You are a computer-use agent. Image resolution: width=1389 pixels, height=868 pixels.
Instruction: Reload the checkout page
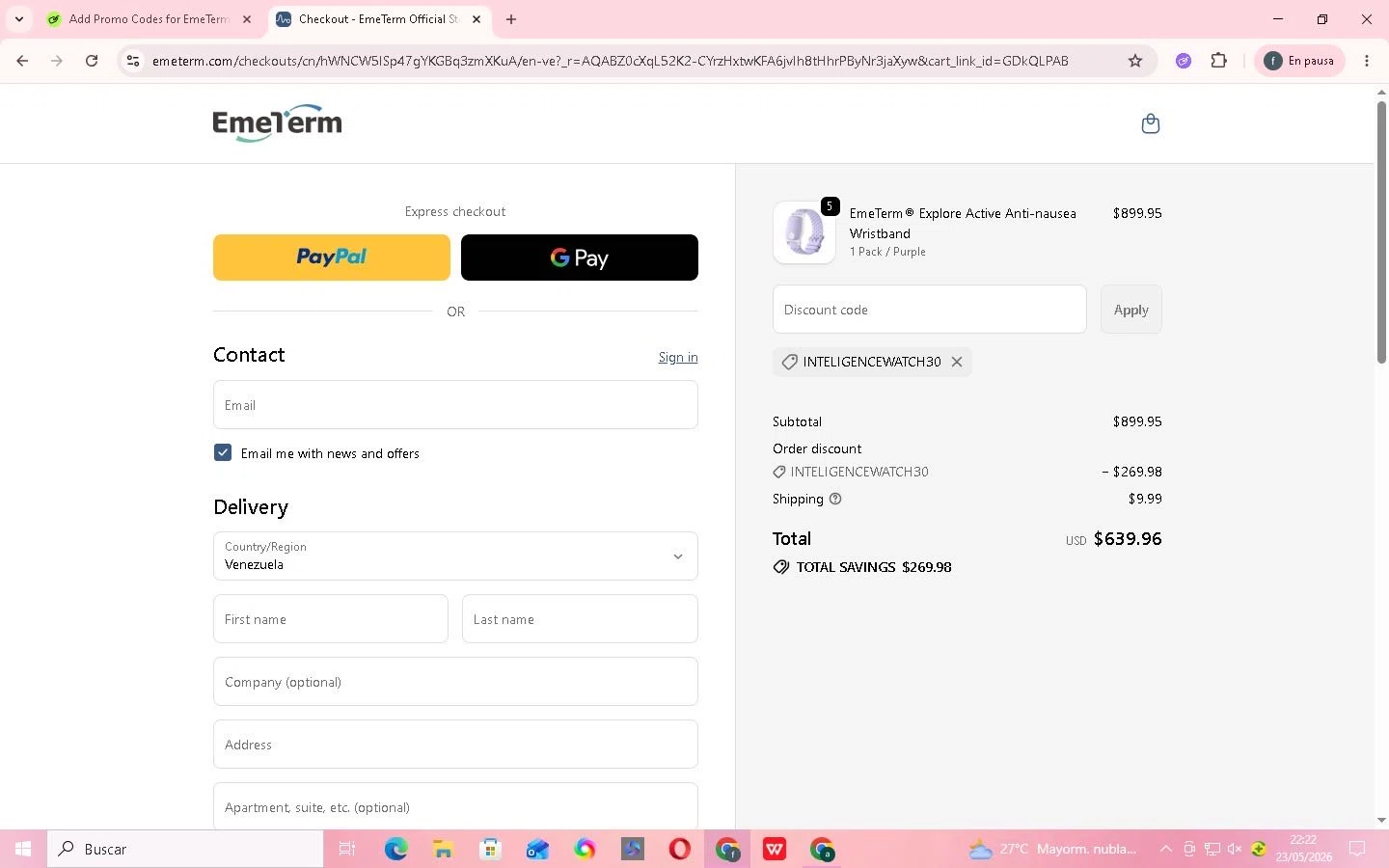(92, 61)
